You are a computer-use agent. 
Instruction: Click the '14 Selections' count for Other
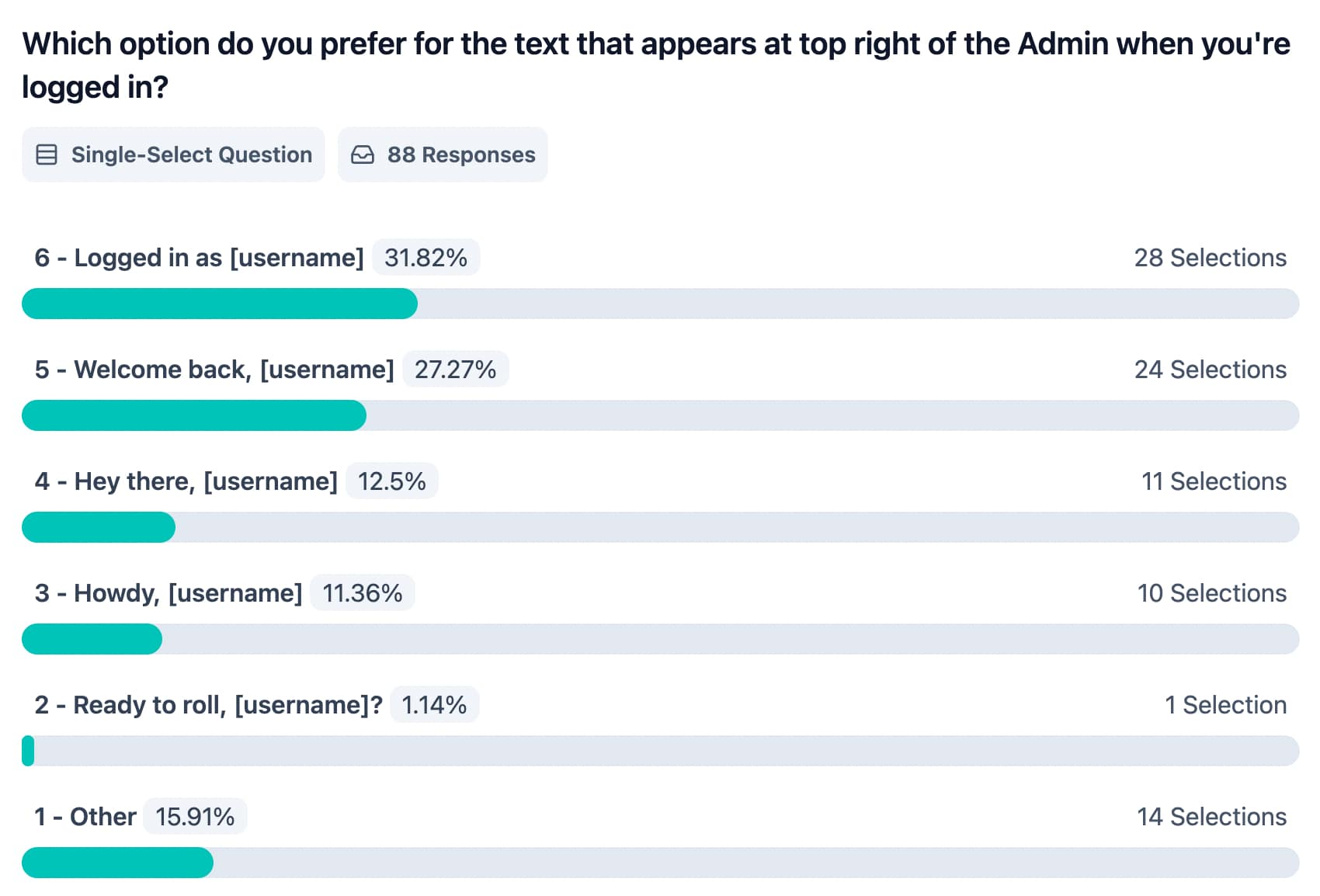point(1211,817)
